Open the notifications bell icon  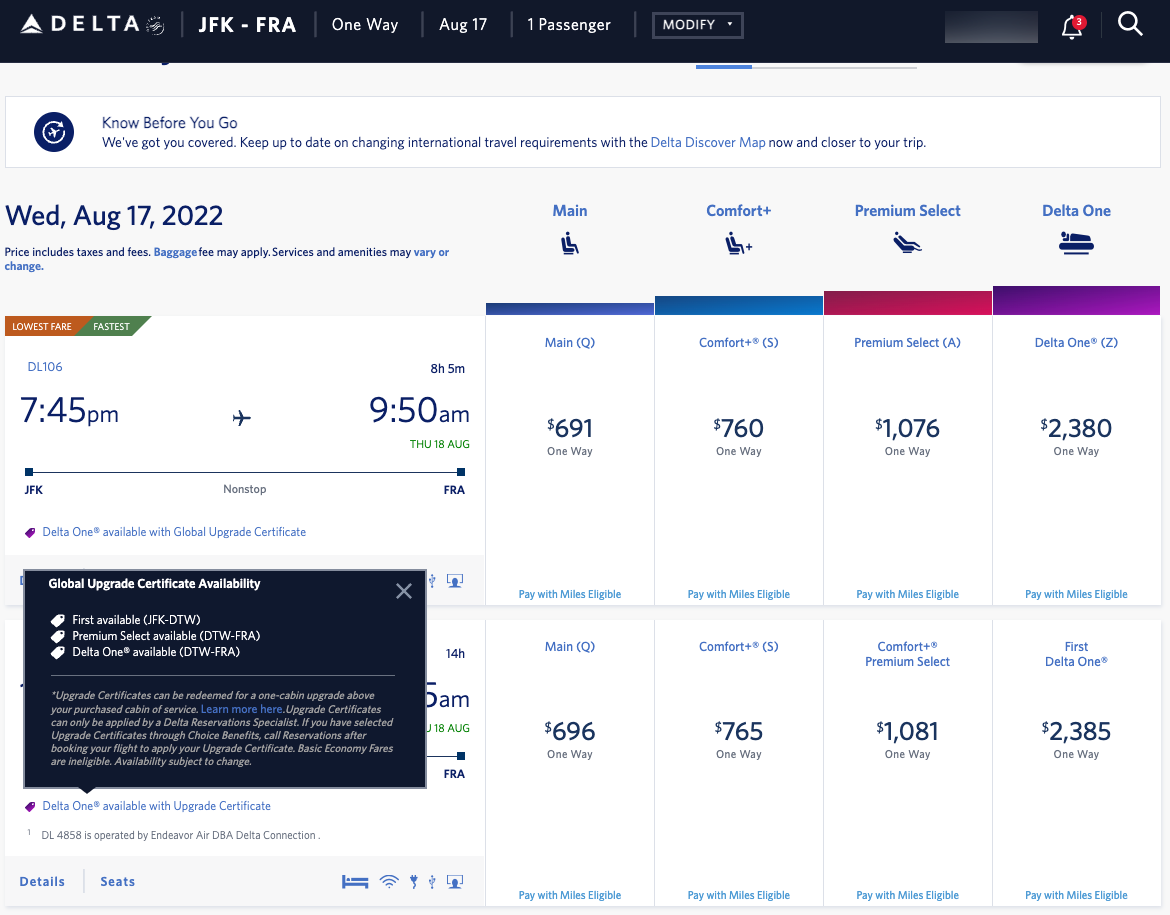1071,28
